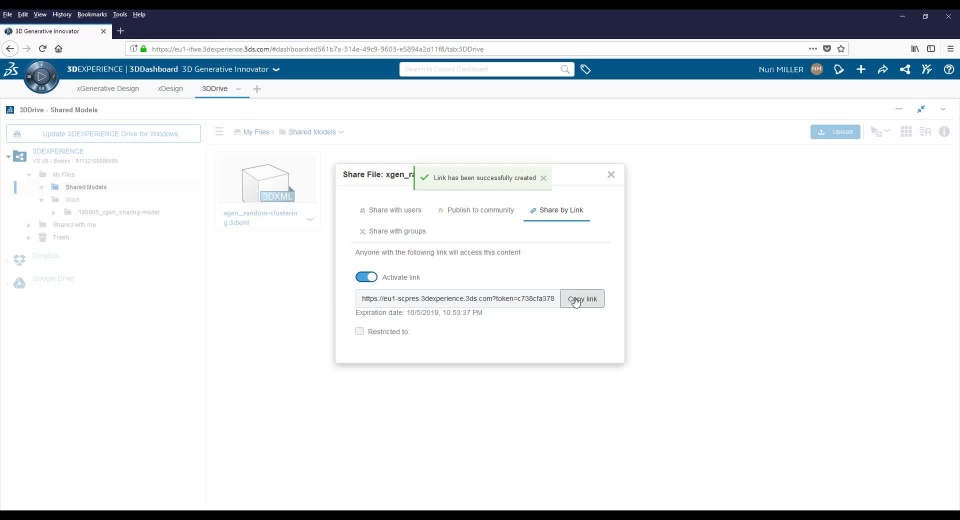Click Update 3DEXPERIENCE Drive for Windows
Screen dimensions: 960x520
click(103, 134)
